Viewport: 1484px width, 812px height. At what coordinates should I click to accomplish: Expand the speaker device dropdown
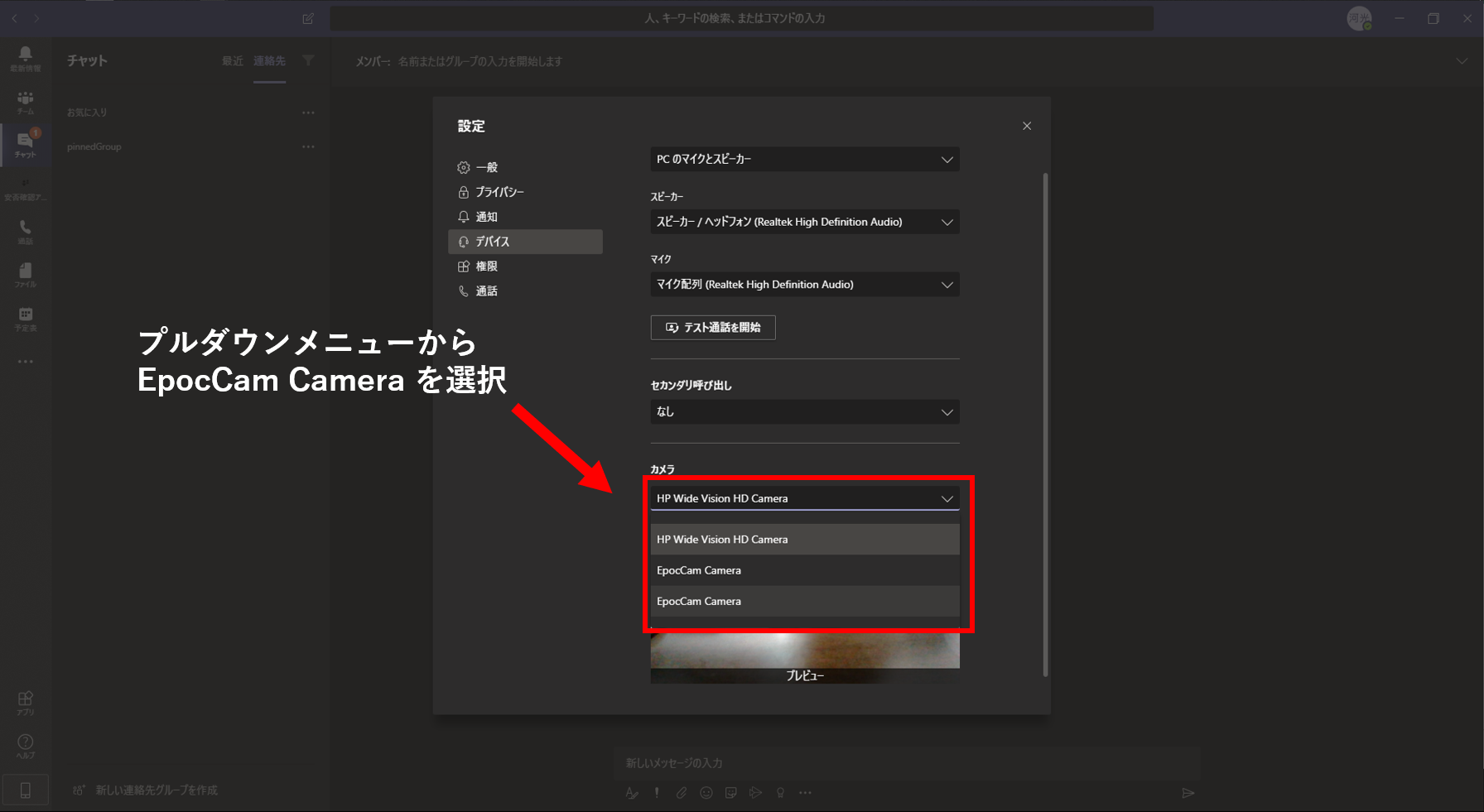(x=804, y=222)
